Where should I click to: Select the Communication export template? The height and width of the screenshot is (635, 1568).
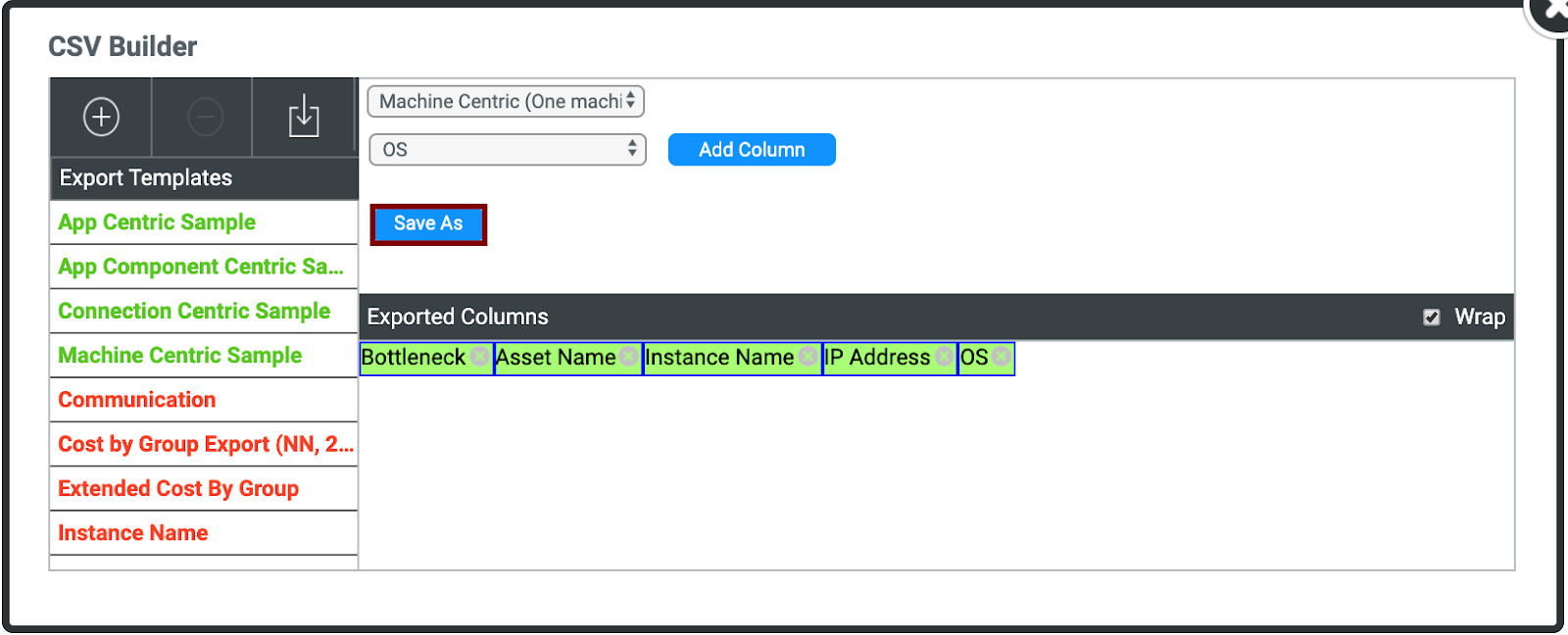tap(136, 400)
